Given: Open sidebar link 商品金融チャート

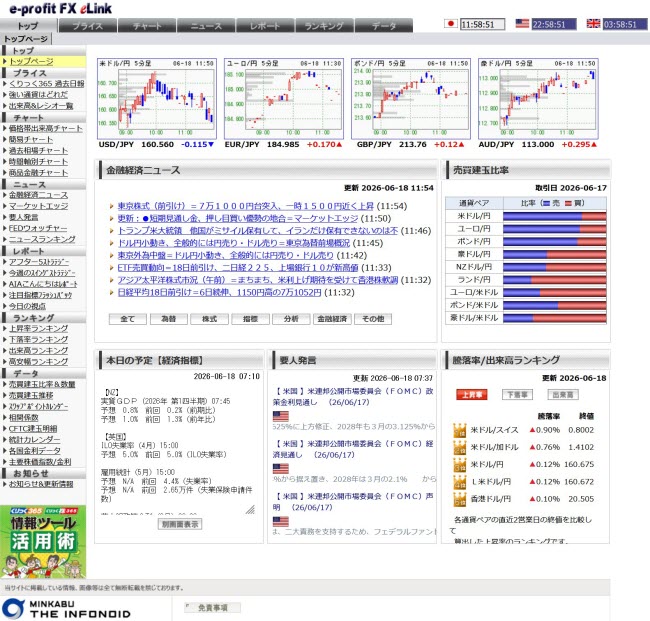Looking at the screenshot, I should pos(39,172).
